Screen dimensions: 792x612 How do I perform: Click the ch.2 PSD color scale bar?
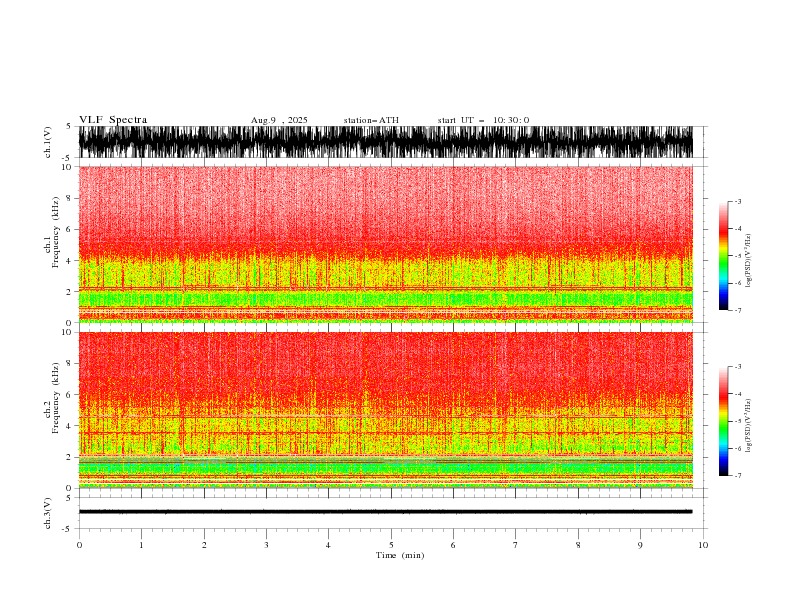pyautogui.click(x=723, y=421)
